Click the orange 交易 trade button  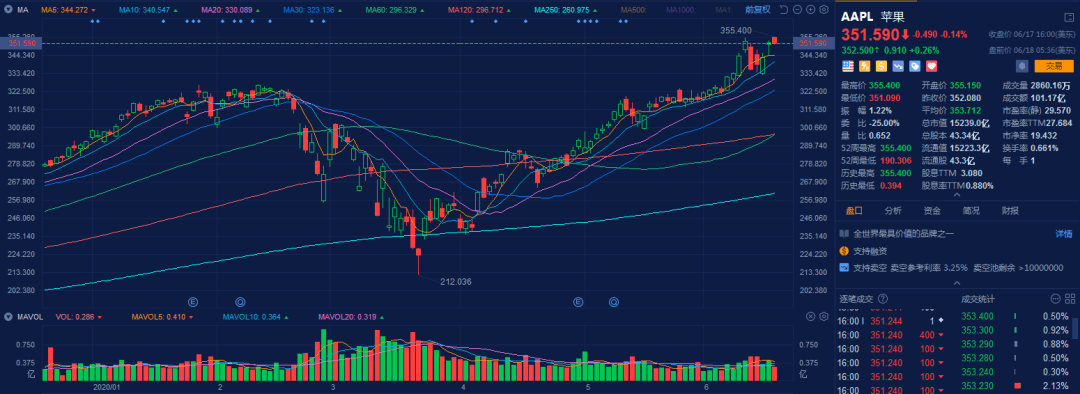(1054, 66)
